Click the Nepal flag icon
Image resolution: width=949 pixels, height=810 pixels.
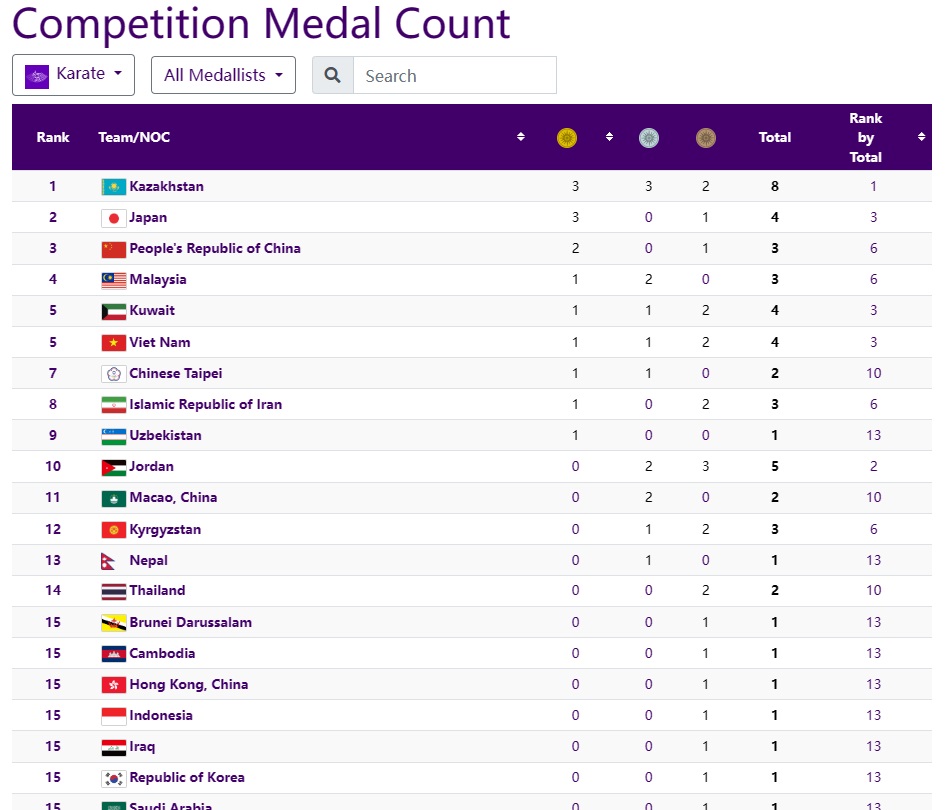click(x=109, y=561)
